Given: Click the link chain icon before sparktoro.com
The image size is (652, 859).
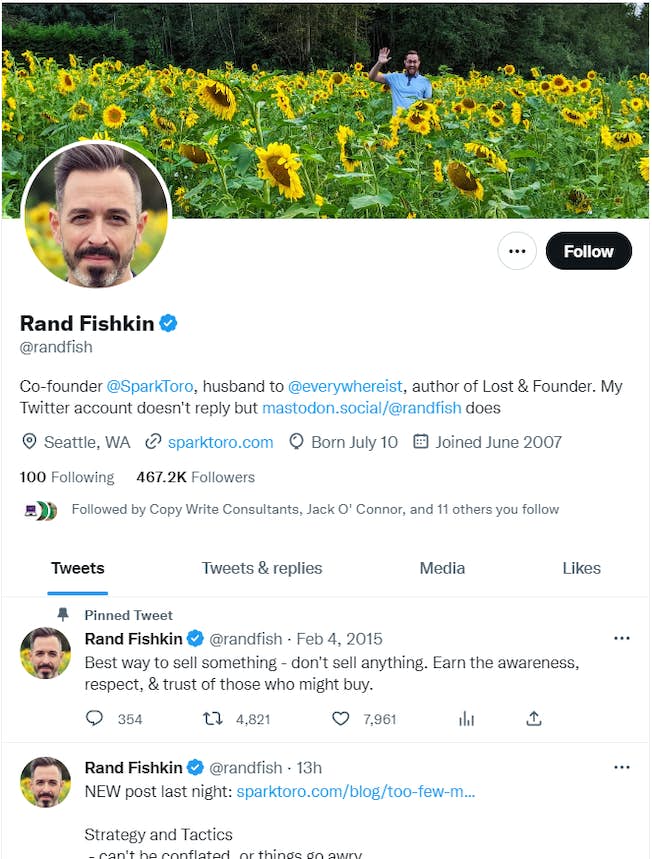Looking at the screenshot, I should [152, 441].
